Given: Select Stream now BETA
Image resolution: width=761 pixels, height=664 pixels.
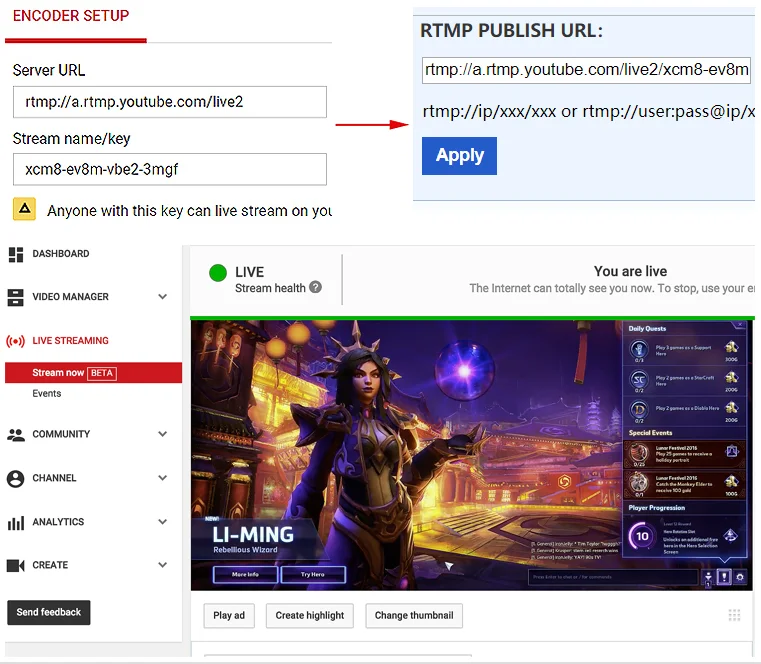Looking at the screenshot, I should [x=93, y=373].
